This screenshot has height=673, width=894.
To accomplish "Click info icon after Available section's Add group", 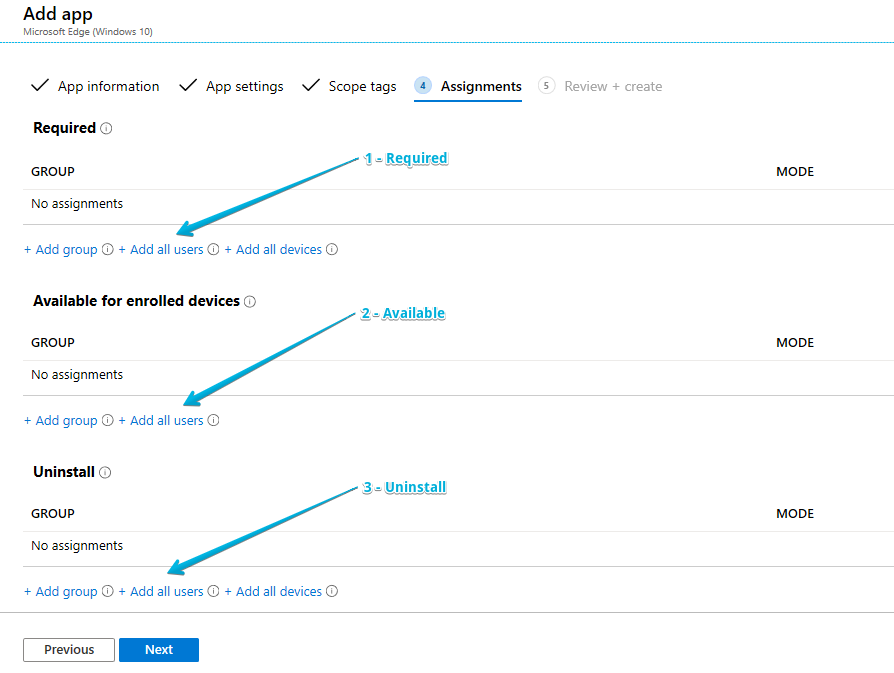I will click(108, 421).
